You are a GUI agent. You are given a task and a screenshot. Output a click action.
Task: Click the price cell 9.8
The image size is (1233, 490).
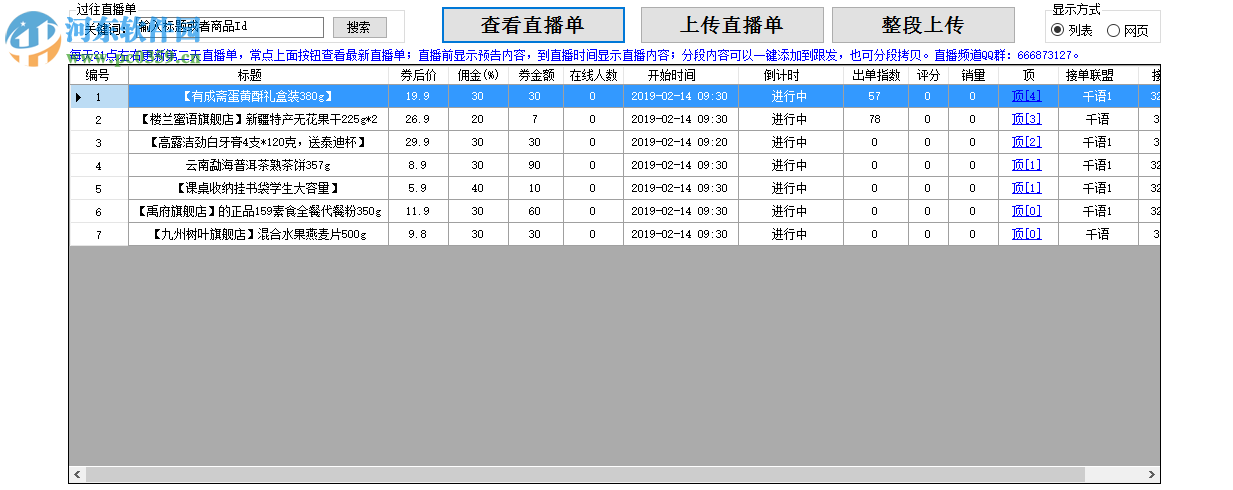tap(418, 234)
